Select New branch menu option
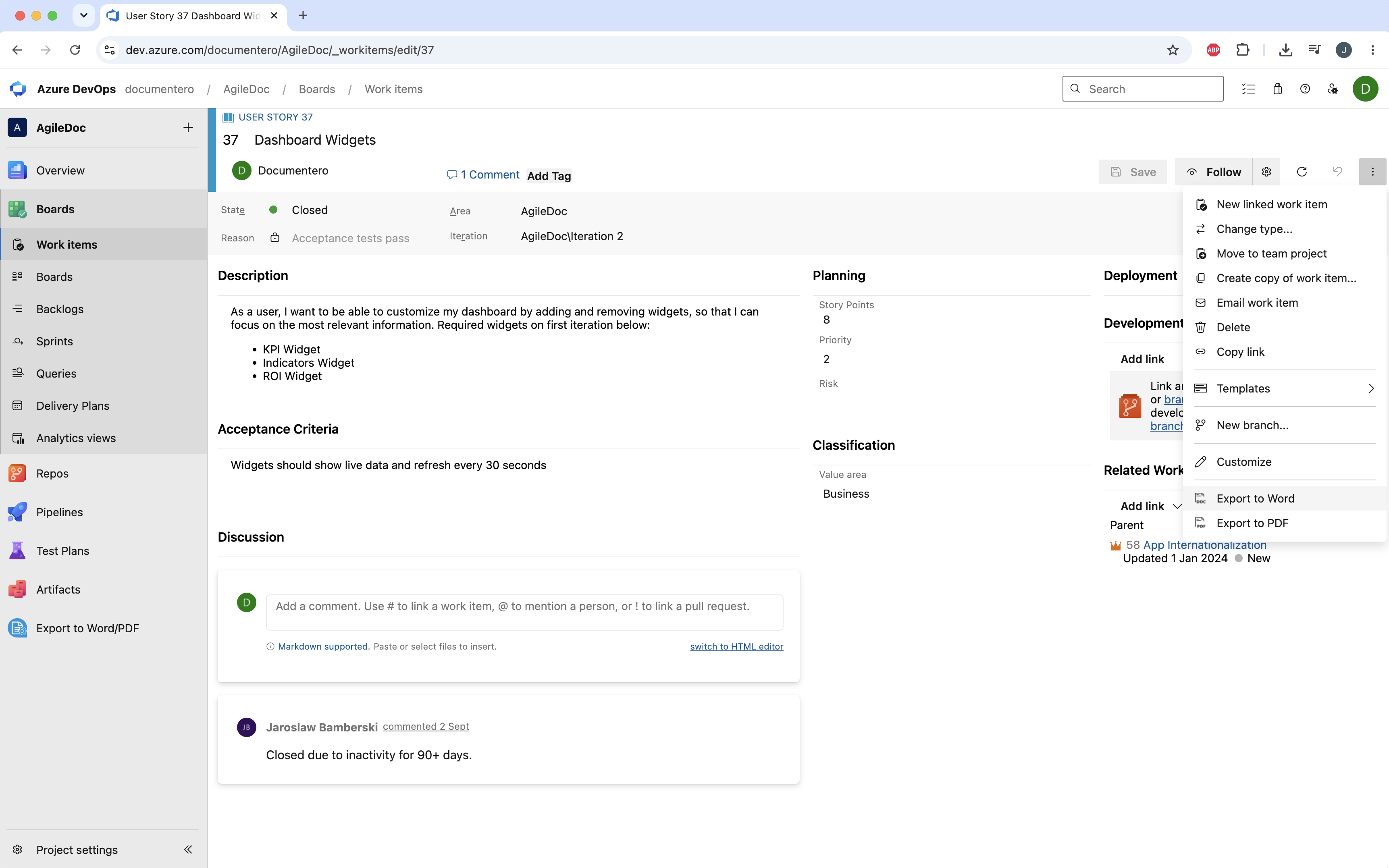This screenshot has height=868, width=1389. [x=1285, y=426]
